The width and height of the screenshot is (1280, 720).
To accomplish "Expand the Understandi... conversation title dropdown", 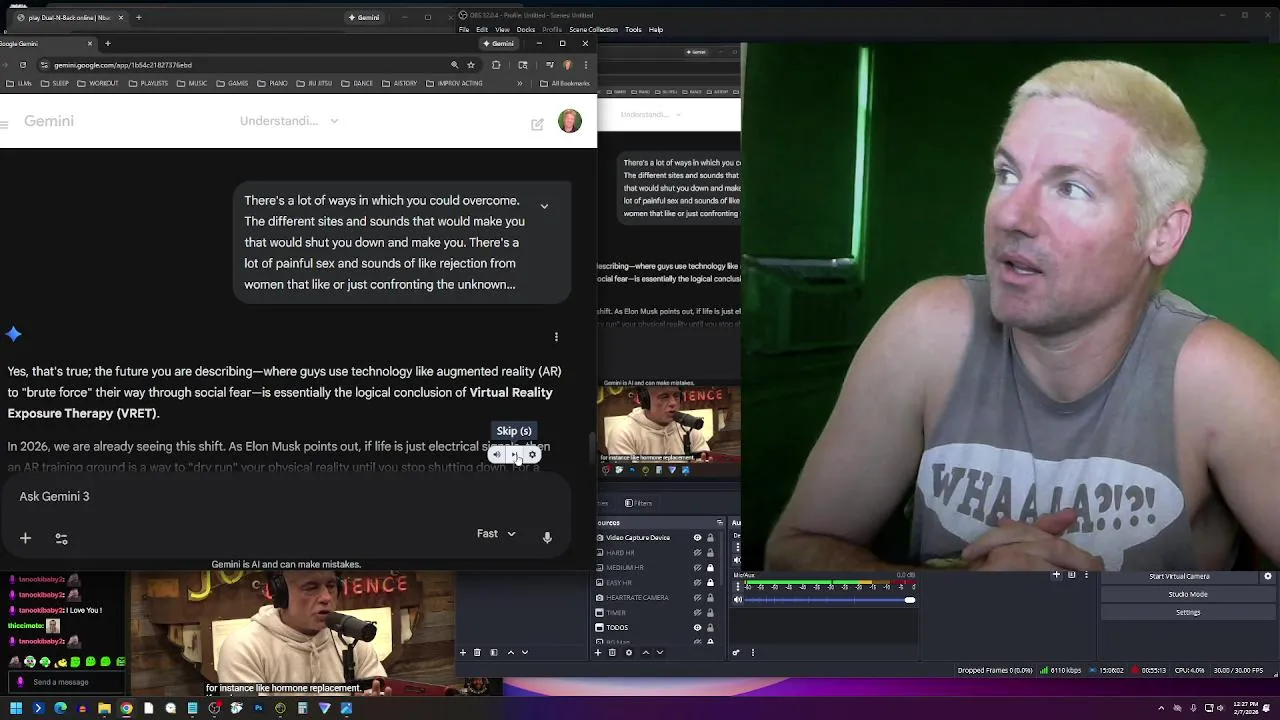I will [x=289, y=121].
